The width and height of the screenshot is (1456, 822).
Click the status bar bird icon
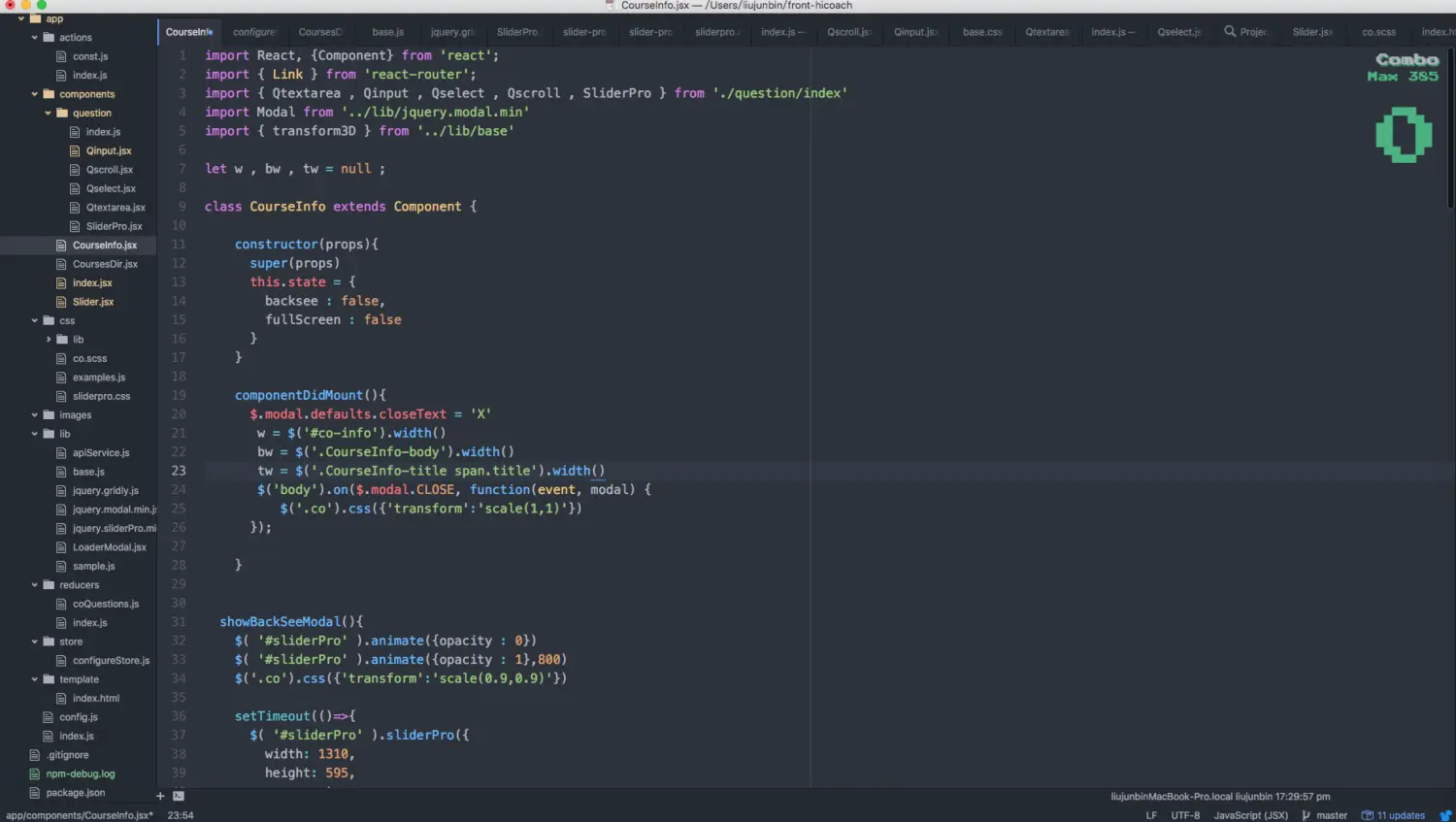click(1445, 815)
